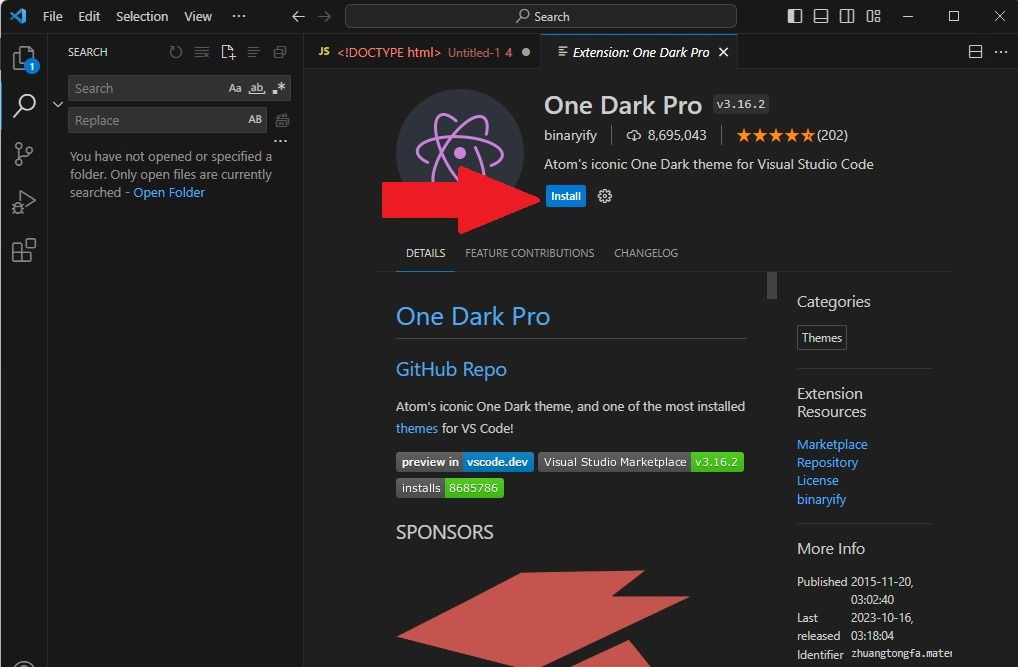Clear the search results
This screenshot has width=1018, height=667.
[201, 52]
